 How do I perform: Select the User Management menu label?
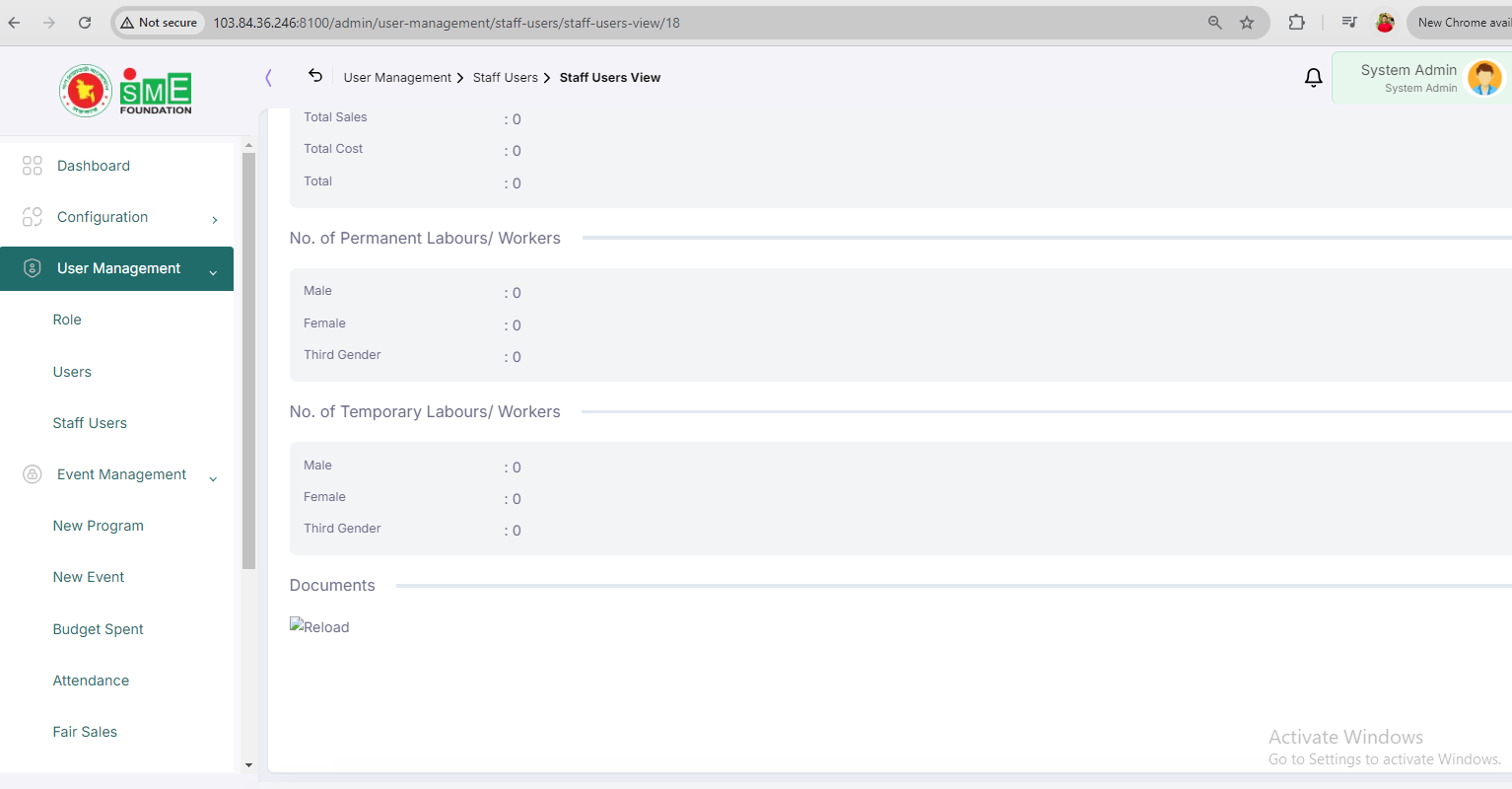pyautogui.click(x=118, y=268)
